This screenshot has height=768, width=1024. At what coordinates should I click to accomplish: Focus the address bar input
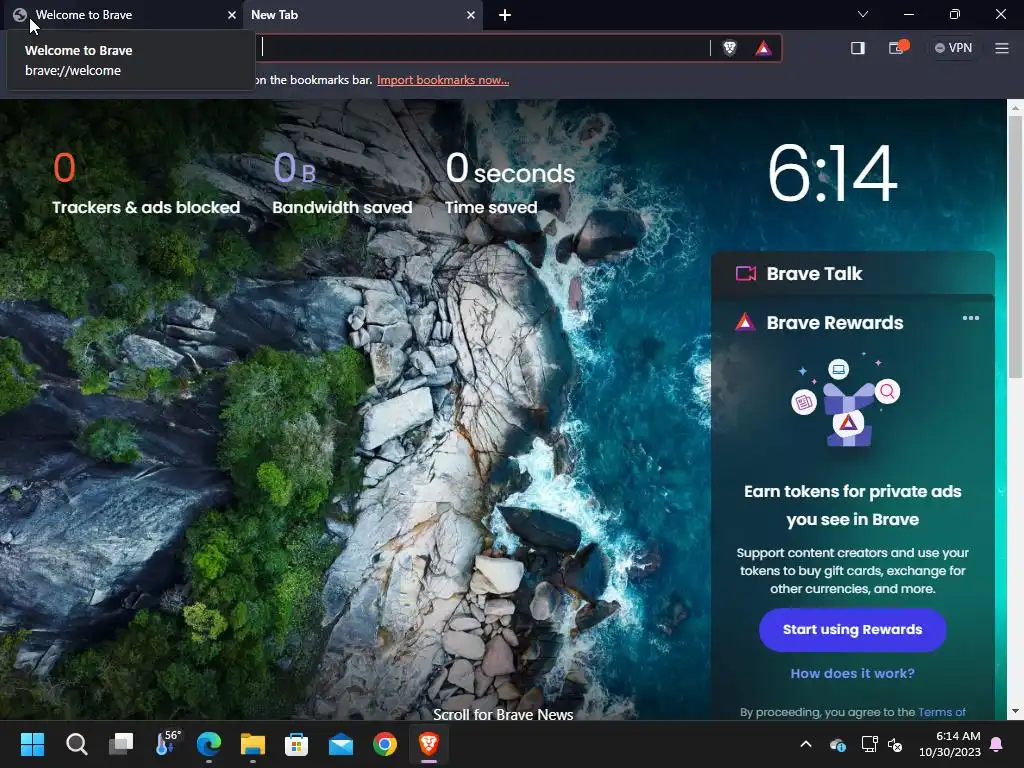[483, 48]
